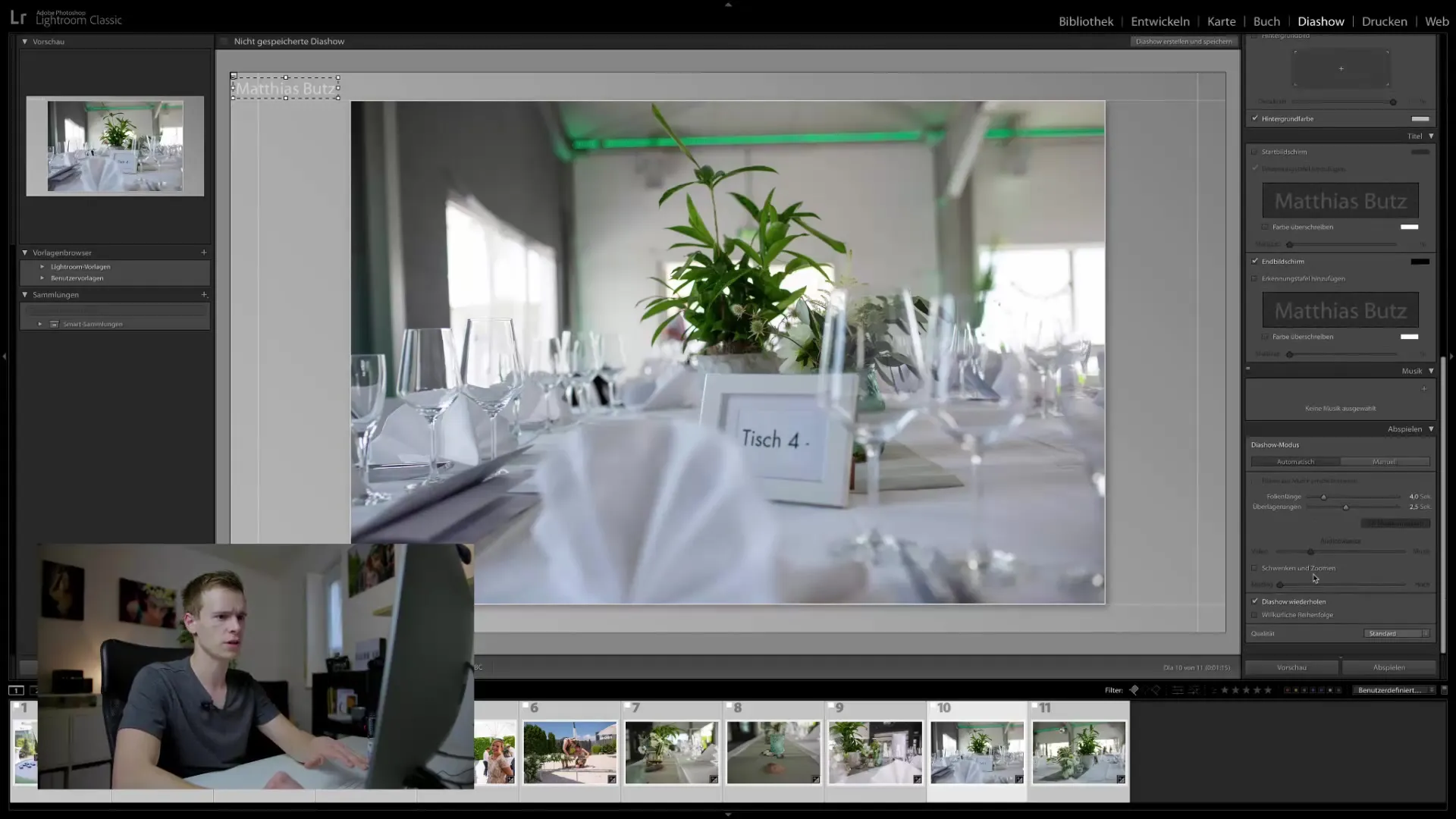Select the Diashow module tab
1456x819 pixels.
click(1320, 21)
